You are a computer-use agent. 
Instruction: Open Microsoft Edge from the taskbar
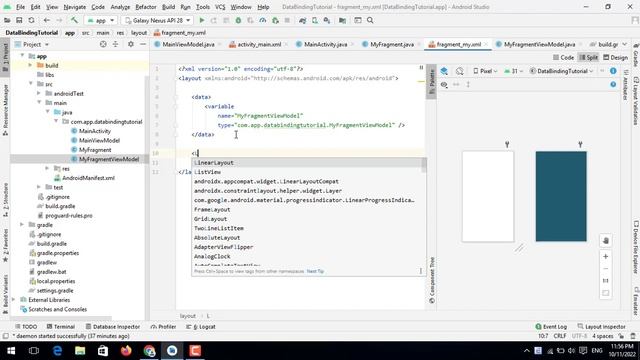[x=57, y=351]
